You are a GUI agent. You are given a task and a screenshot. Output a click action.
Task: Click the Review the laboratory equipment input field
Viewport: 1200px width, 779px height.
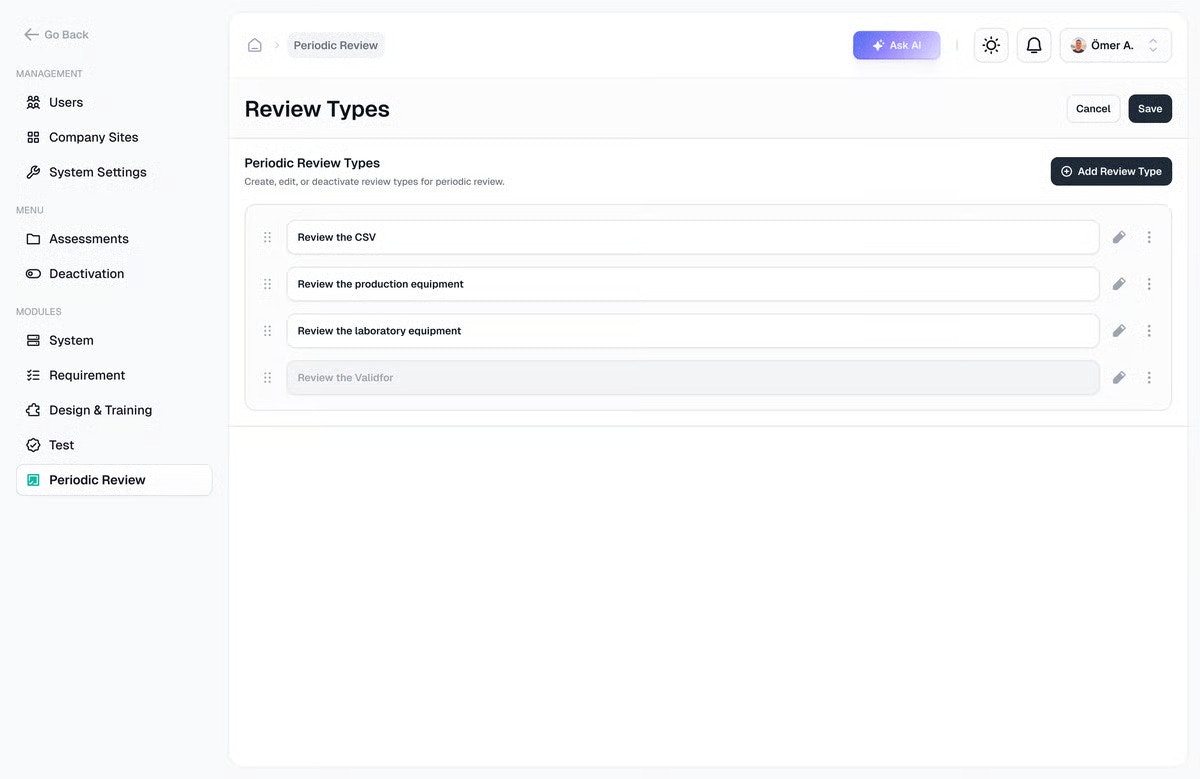(x=692, y=330)
